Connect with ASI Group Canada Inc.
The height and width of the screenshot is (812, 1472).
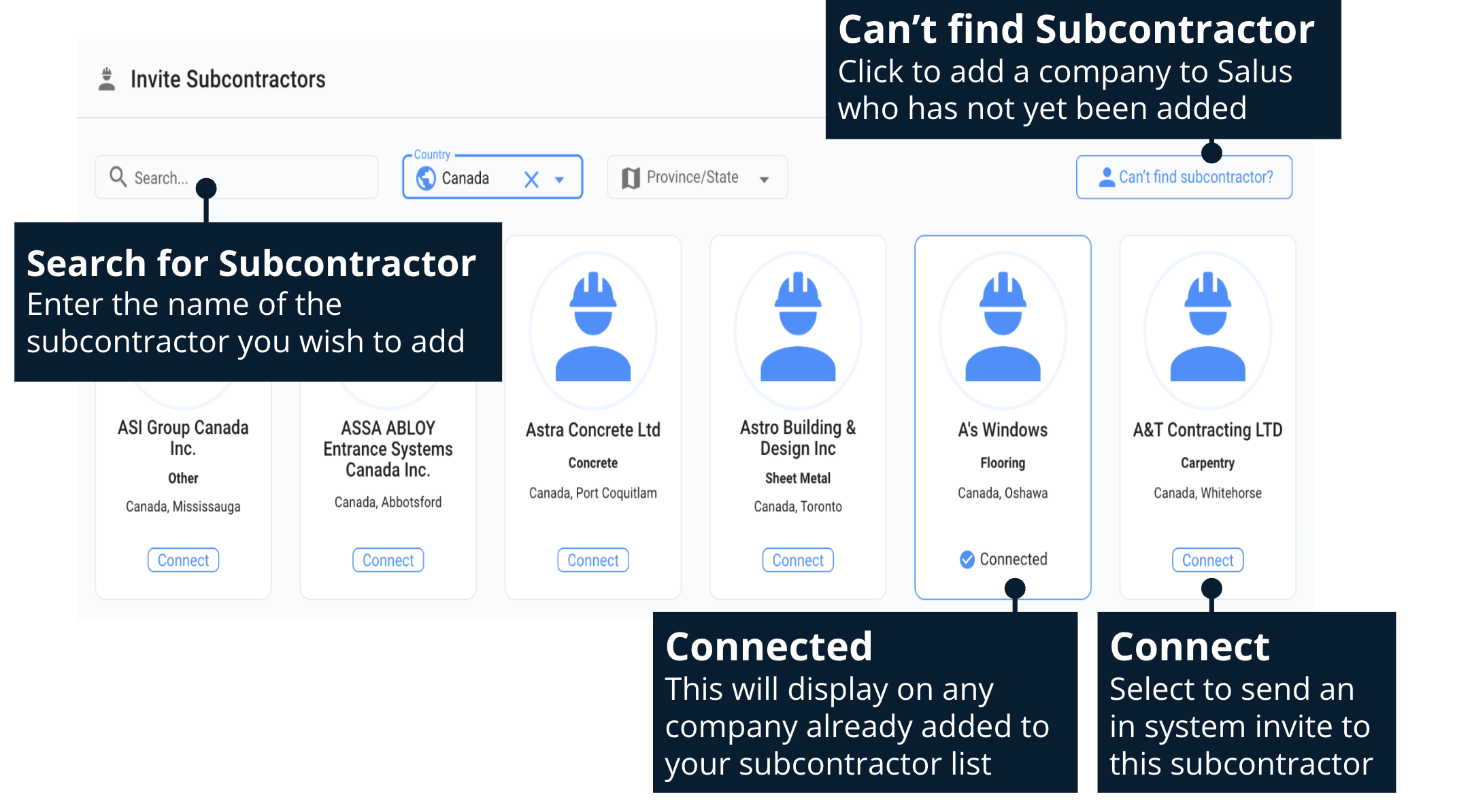183,560
